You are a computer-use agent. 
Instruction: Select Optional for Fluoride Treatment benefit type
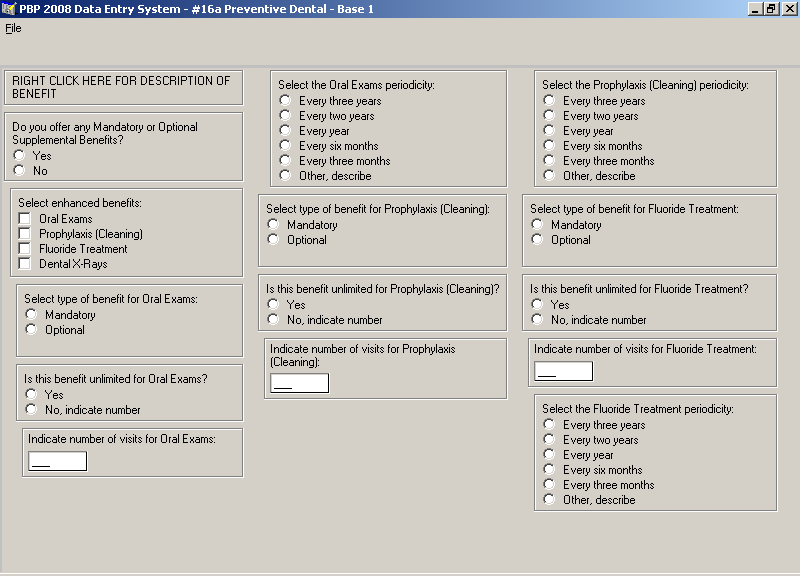point(537,239)
